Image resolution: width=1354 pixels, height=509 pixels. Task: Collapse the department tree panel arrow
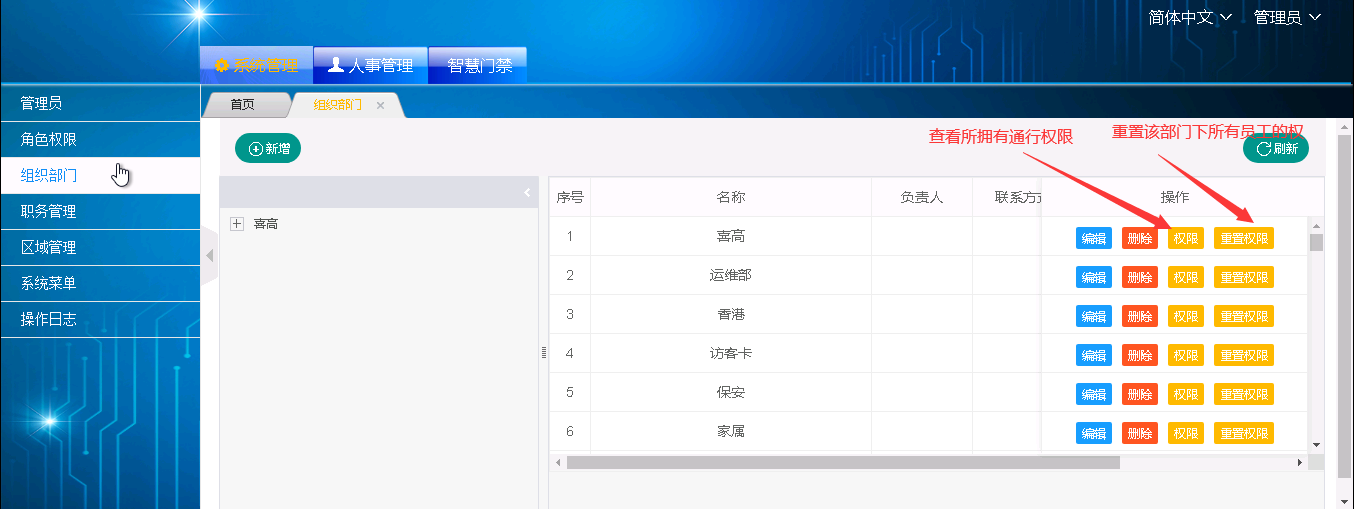pyautogui.click(x=527, y=192)
